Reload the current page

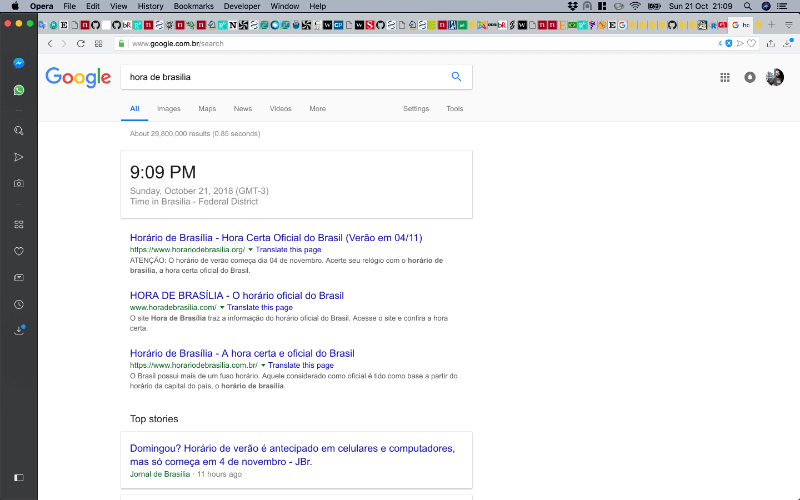click(81, 43)
